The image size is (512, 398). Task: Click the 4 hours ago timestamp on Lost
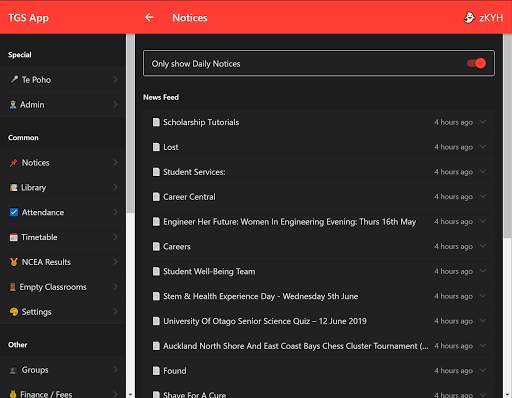[453, 147]
